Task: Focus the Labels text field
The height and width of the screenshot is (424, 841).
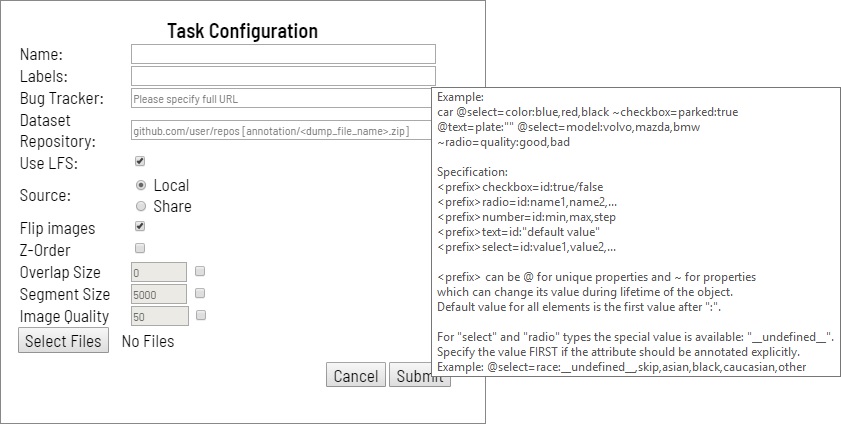Action: pos(283,76)
